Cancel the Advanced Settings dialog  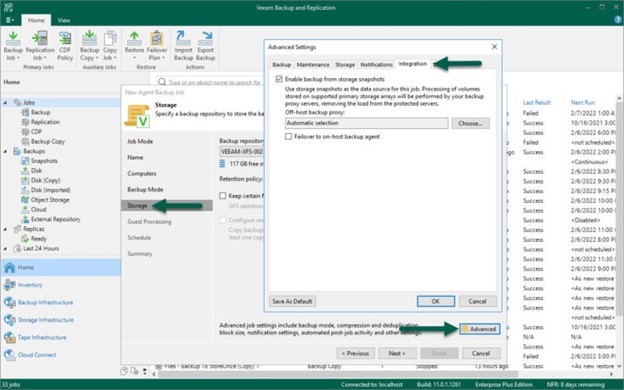click(477, 301)
